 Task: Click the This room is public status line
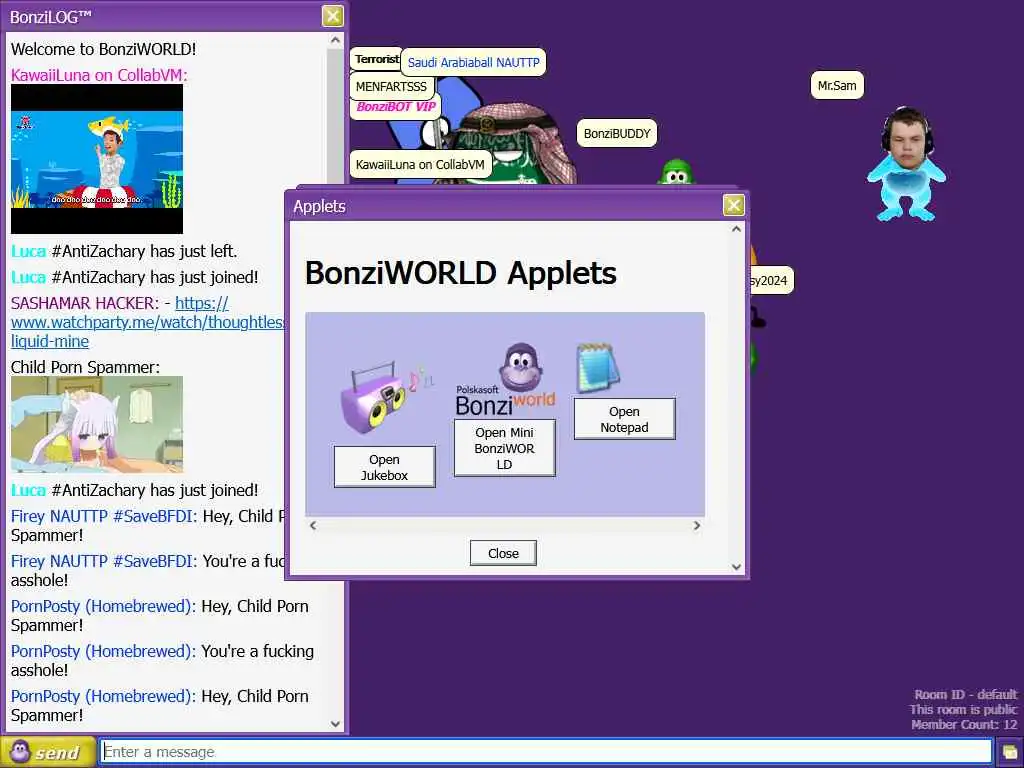click(963, 709)
